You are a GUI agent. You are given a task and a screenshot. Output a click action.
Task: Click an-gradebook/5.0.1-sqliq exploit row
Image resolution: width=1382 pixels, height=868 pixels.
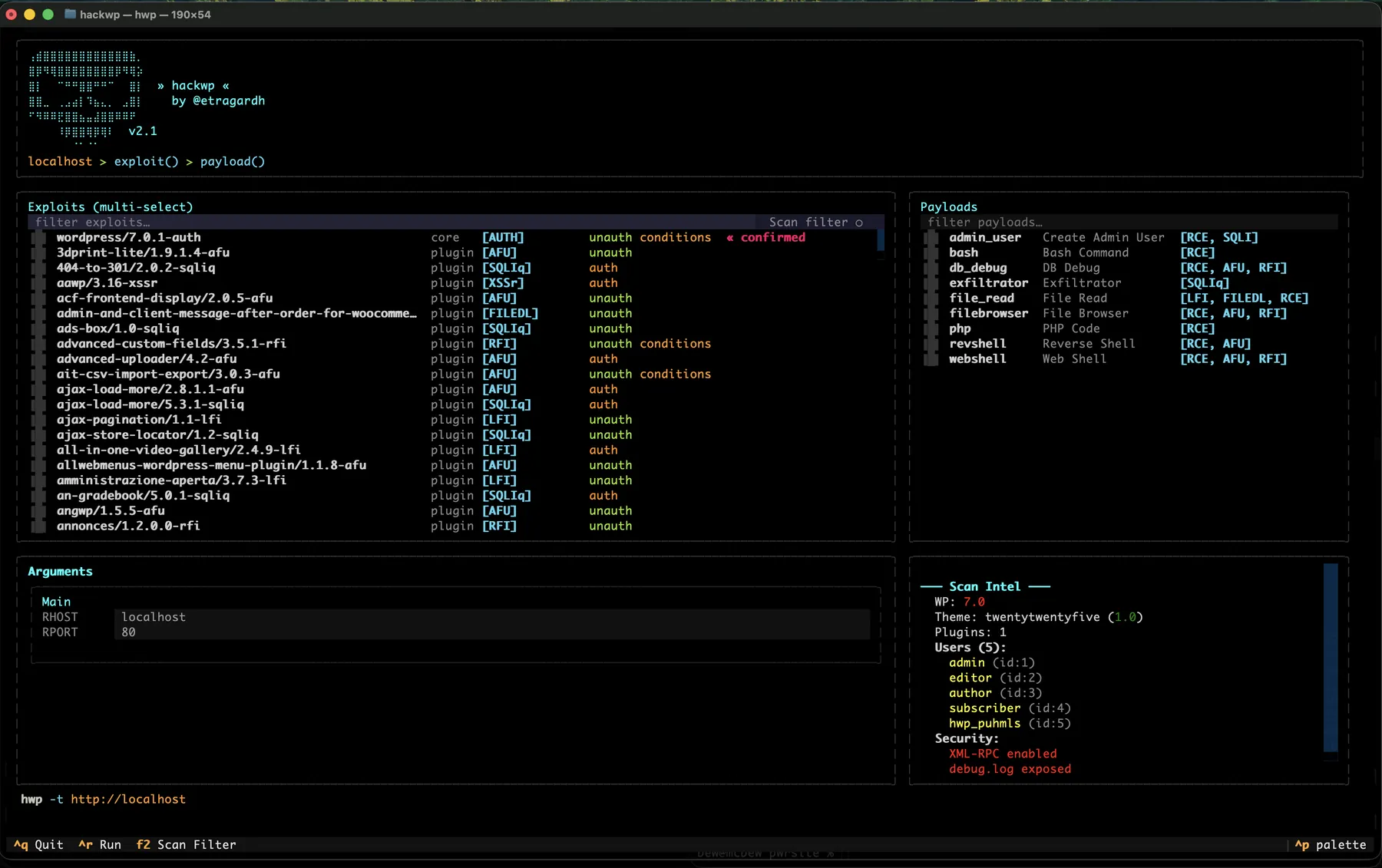[x=453, y=496]
